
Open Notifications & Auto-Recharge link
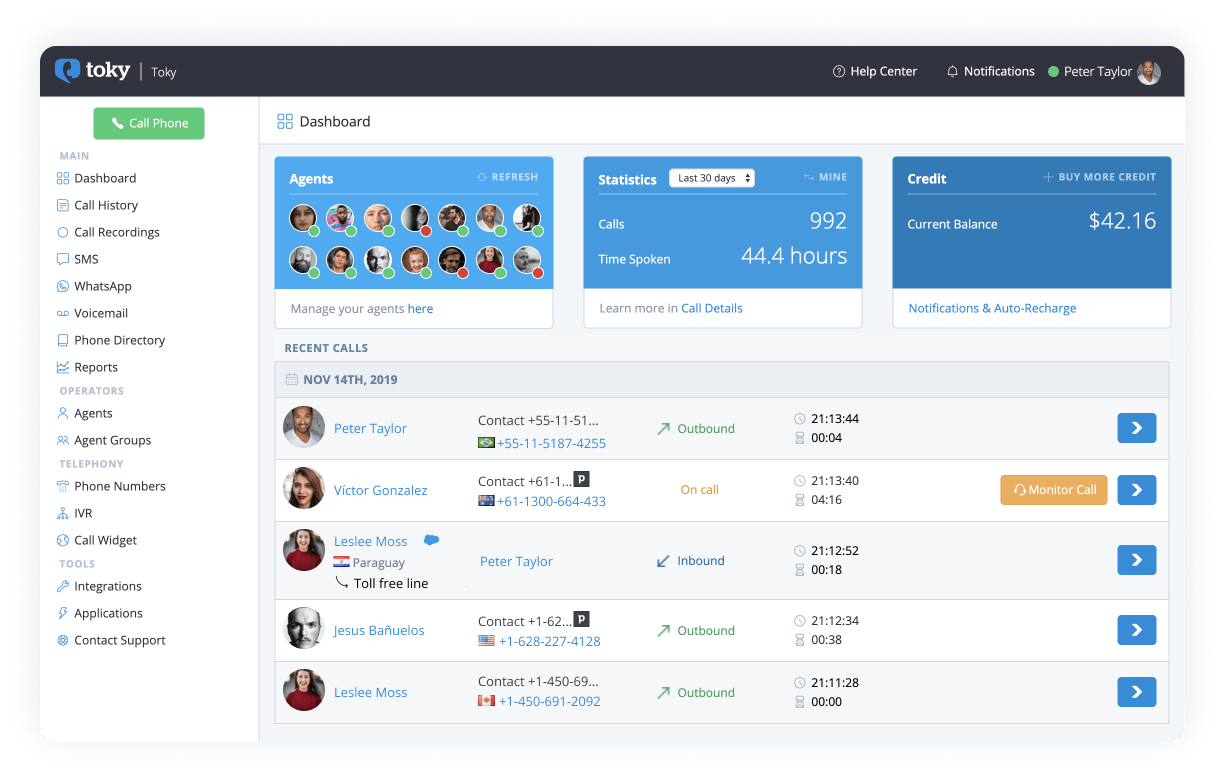[992, 308]
